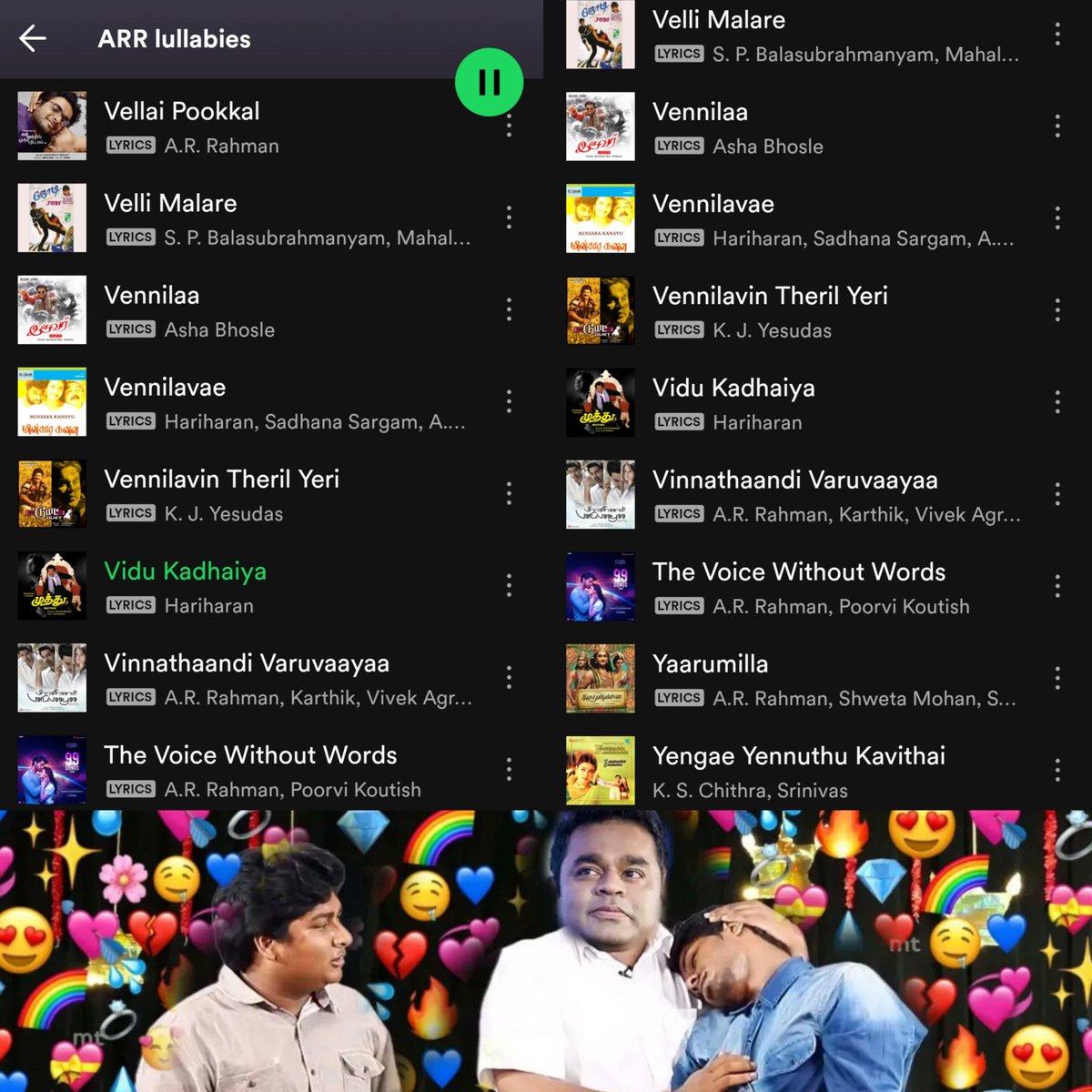Play The Voice Without Words title in right screenshot

(799, 571)
